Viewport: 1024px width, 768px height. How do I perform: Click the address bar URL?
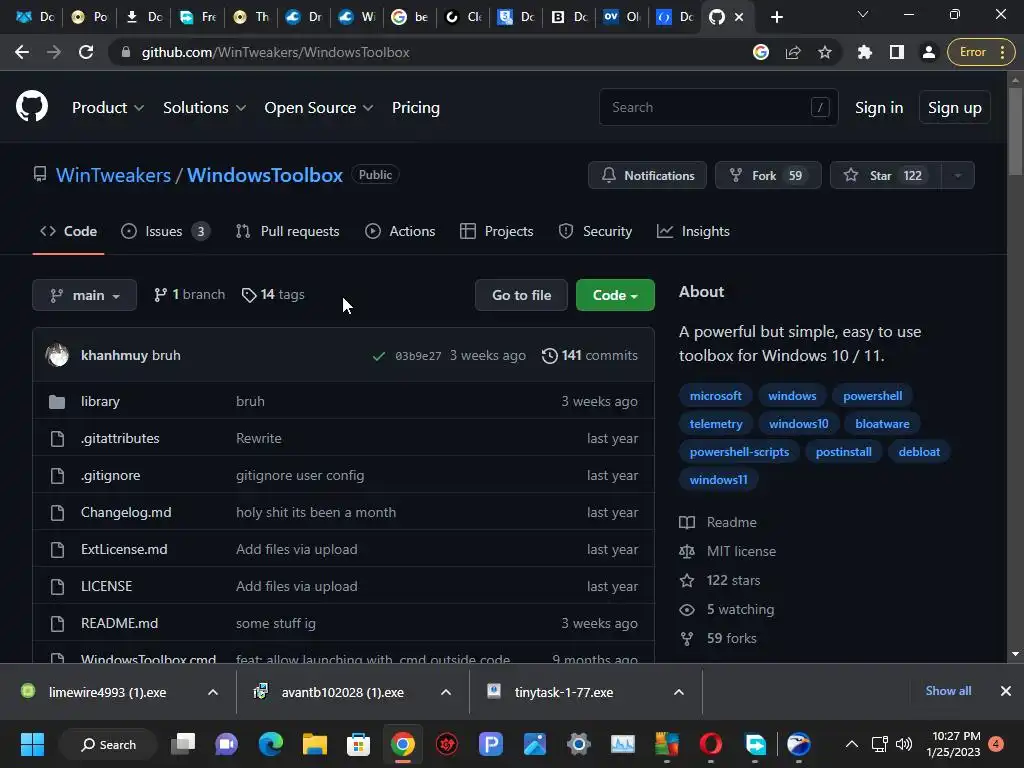point(275,52)
